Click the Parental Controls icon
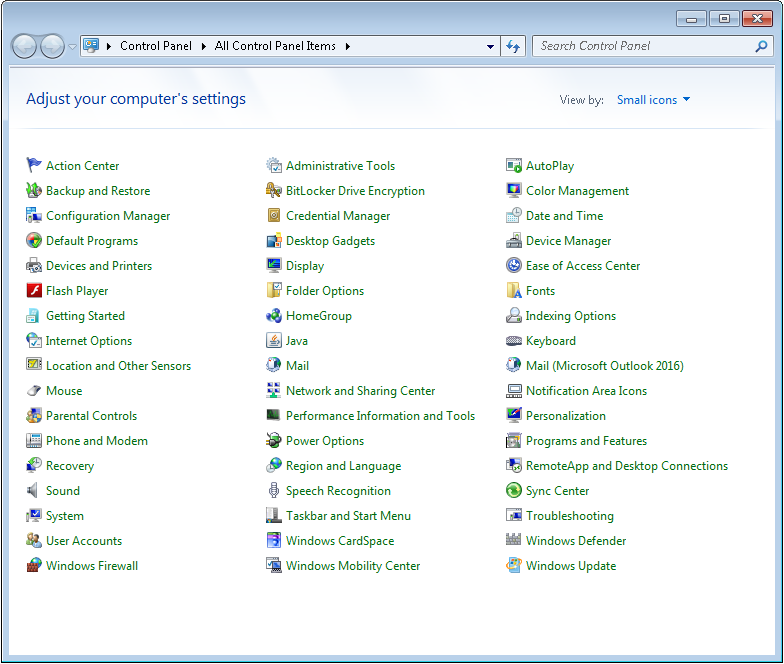The image size is (784, 664). click(34, 415)
